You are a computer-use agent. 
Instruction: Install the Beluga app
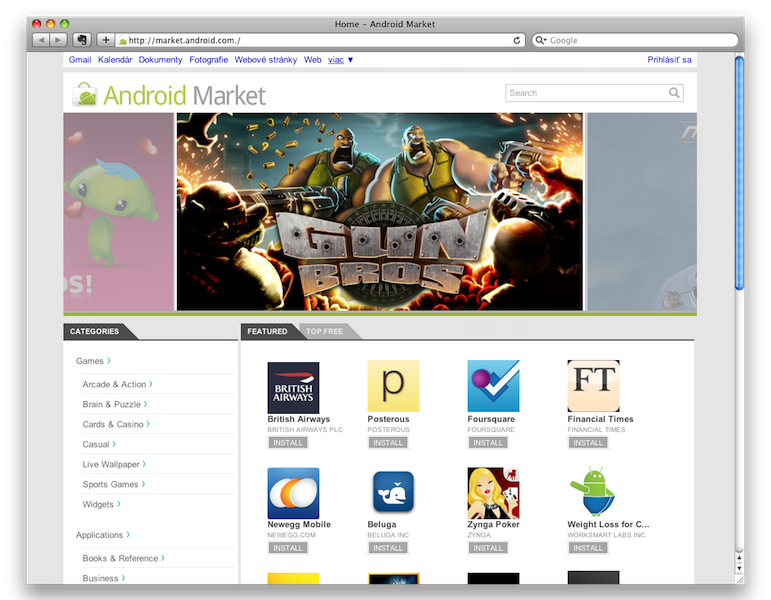coord(388,548)
